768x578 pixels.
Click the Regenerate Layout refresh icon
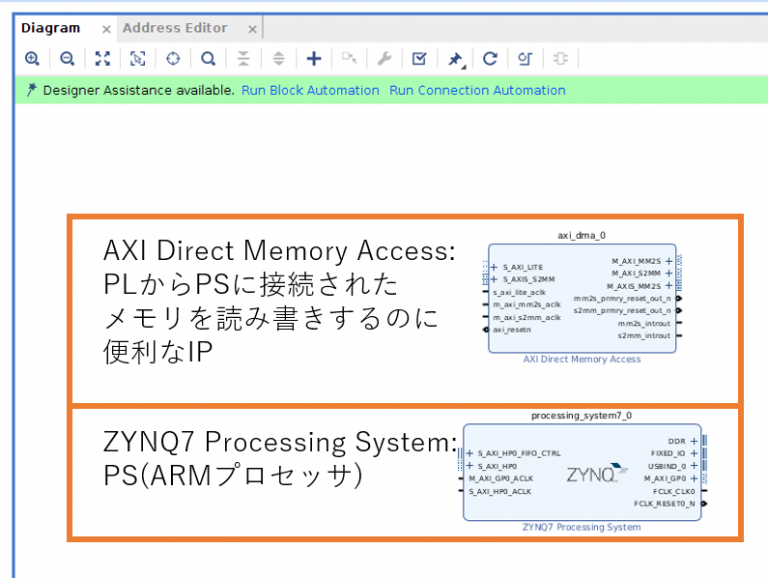coord(490,59)
